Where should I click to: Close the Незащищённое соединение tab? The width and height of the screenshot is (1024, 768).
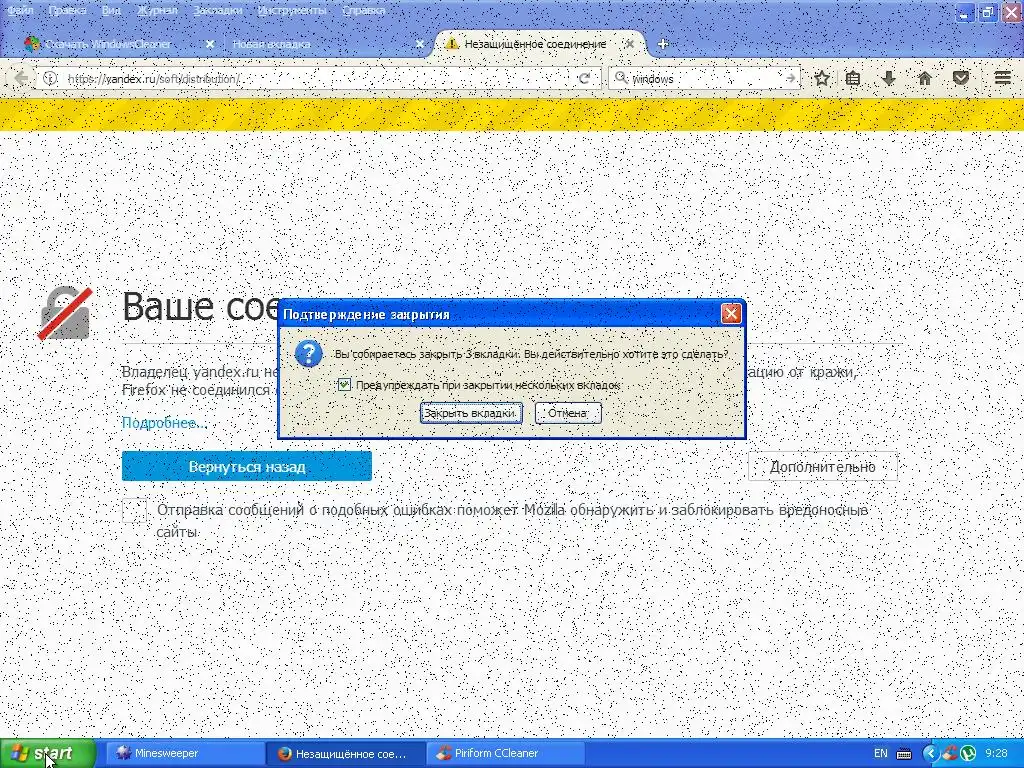pyautogui.click(x=629, y=44)
